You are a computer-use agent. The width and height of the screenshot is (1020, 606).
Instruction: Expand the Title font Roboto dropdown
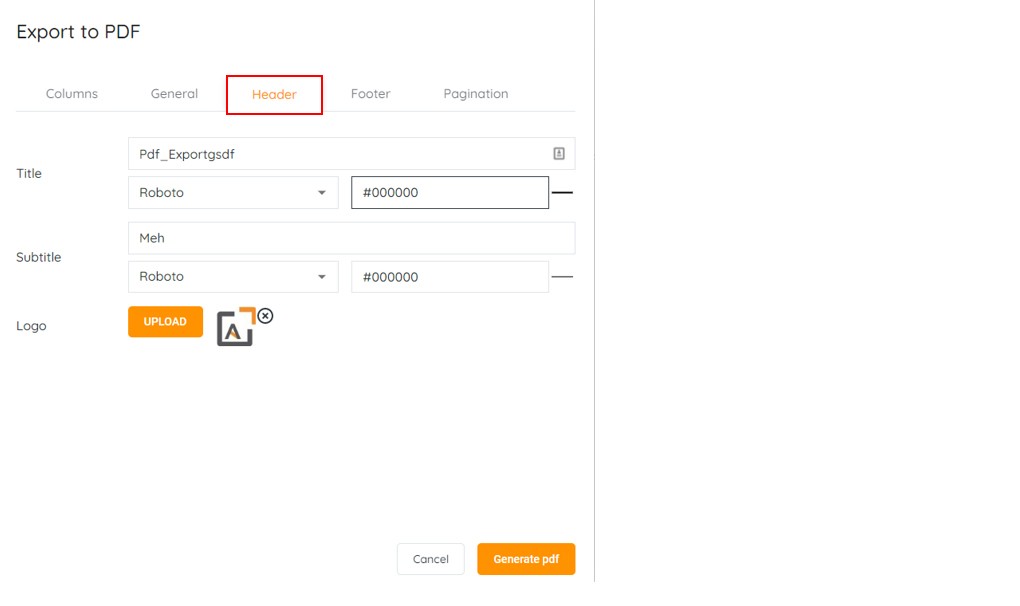pyautogui.click(x=233, y=193)
